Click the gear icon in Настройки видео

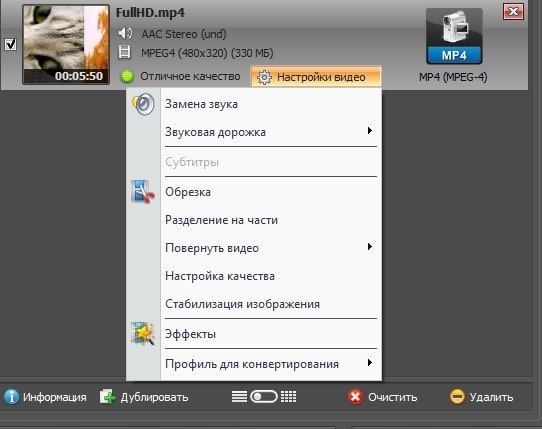pyautogui.click(x=264, y=77)
